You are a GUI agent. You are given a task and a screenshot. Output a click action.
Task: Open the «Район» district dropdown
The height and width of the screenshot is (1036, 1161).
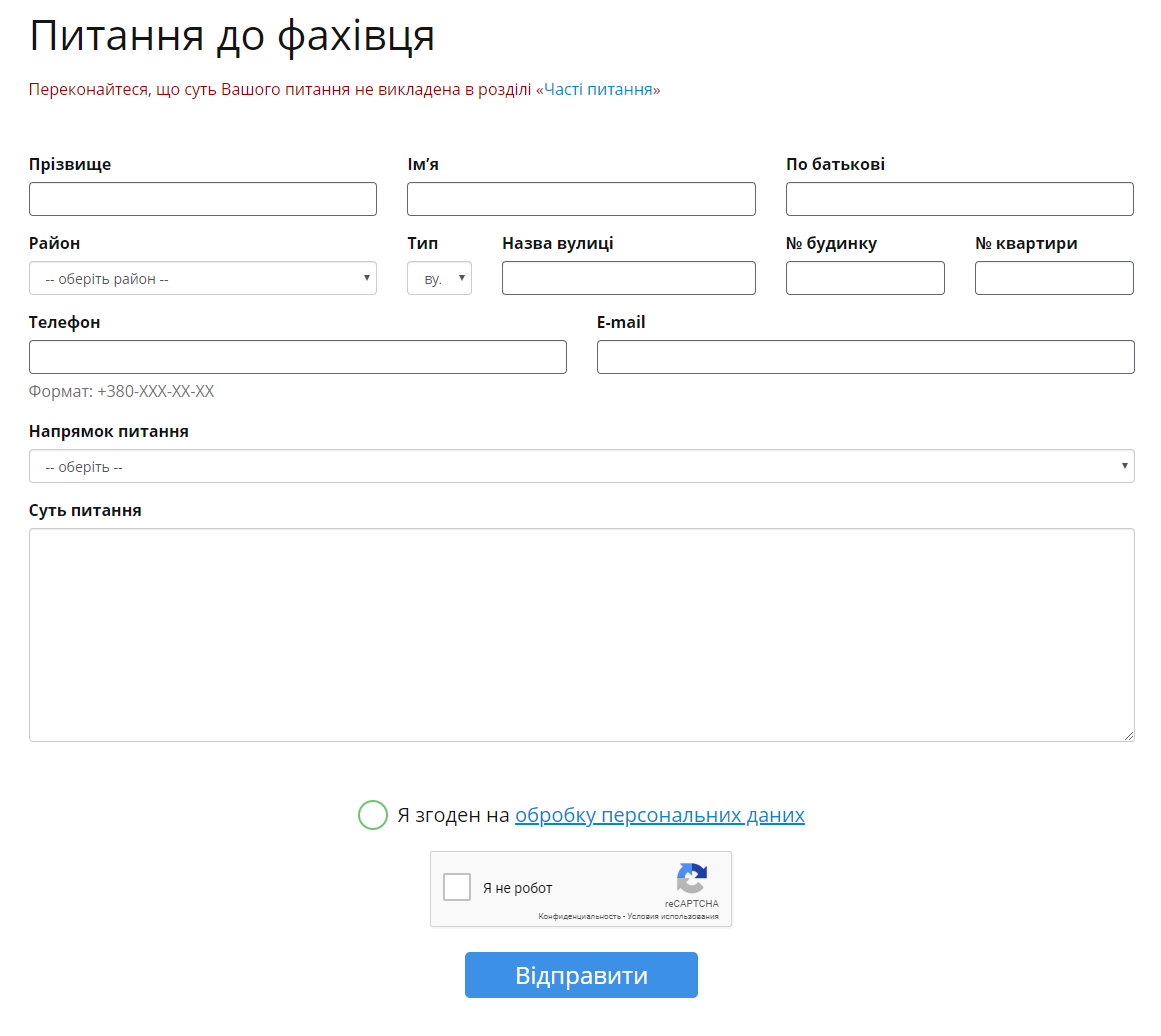pyautogui.click(x=202, y=277)
